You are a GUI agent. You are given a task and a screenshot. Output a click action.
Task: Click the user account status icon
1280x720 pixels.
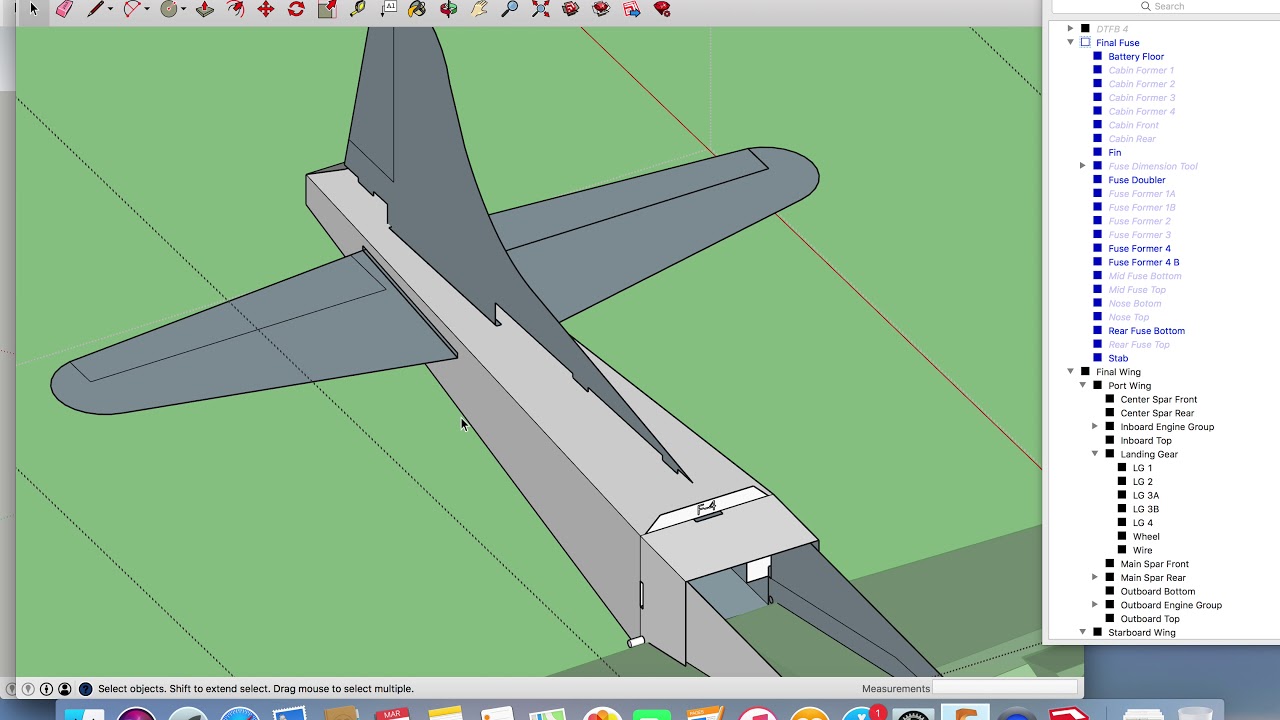(x=65, y=689)
